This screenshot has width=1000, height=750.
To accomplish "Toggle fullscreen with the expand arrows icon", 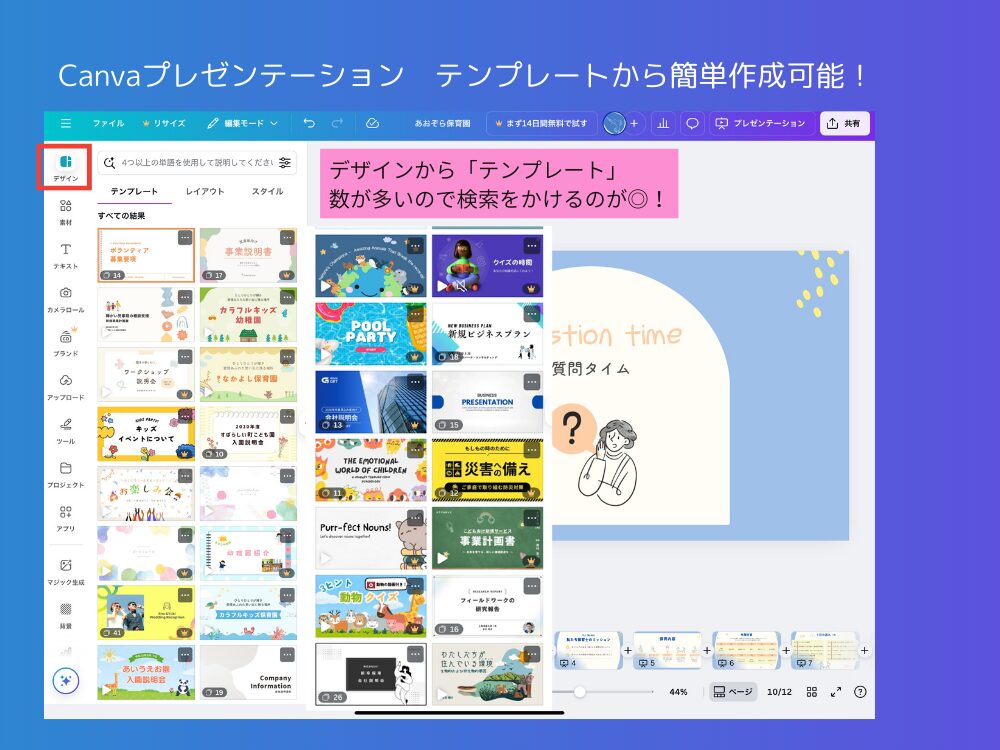I will (837, 690).
